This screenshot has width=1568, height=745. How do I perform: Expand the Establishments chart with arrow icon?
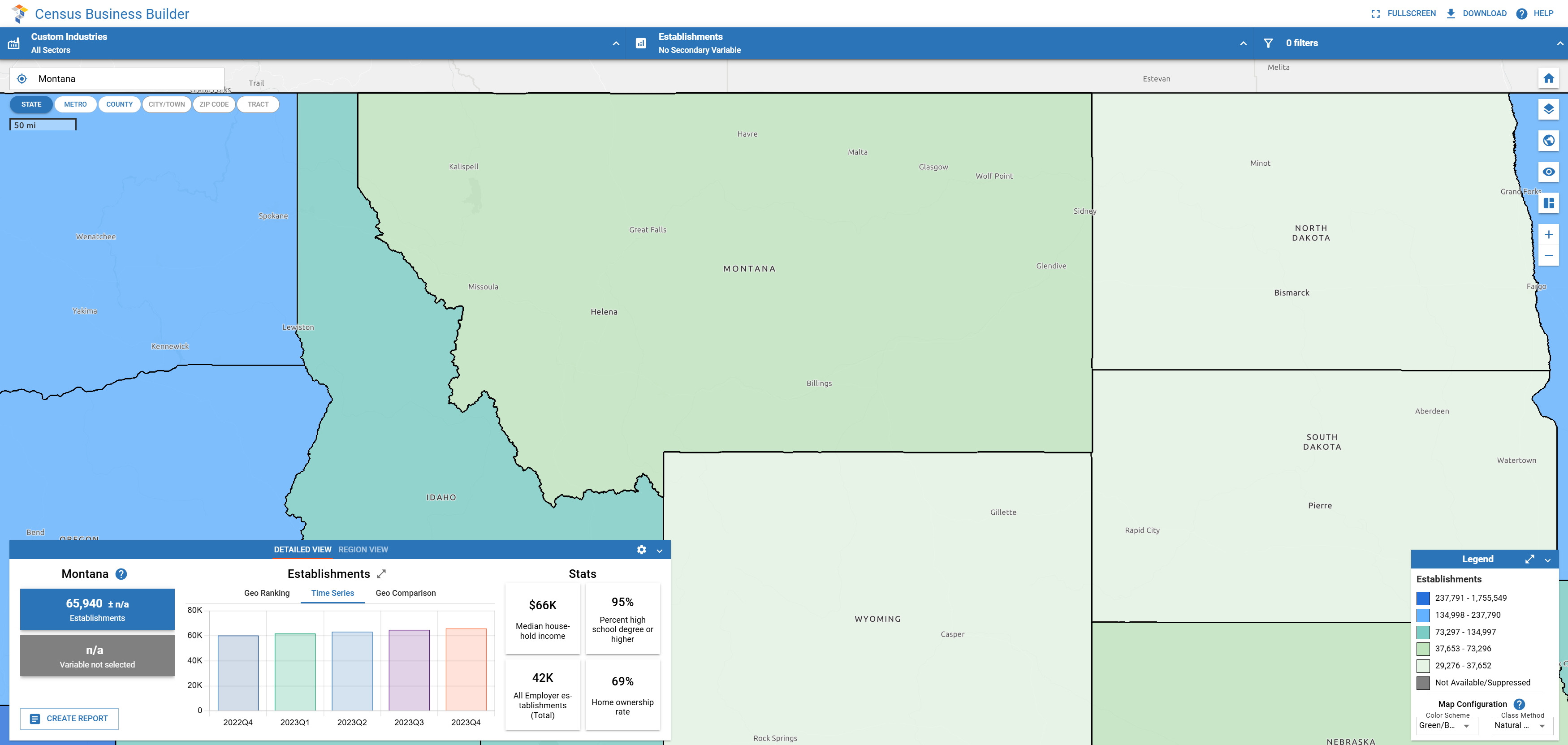click(x=382, y=574)
